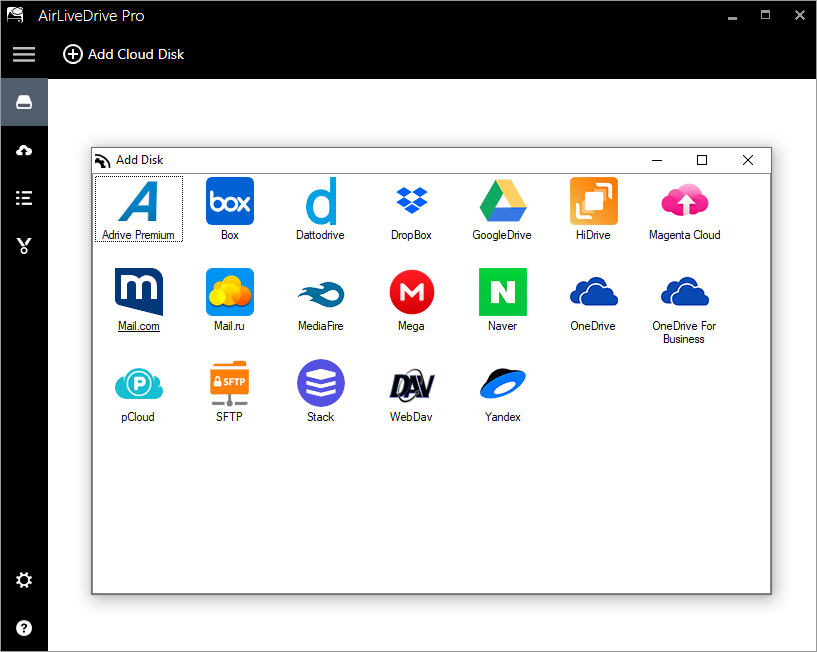Select the Adrive Premium cloud service
Screen dimensions: 817x652
[139, 209]
